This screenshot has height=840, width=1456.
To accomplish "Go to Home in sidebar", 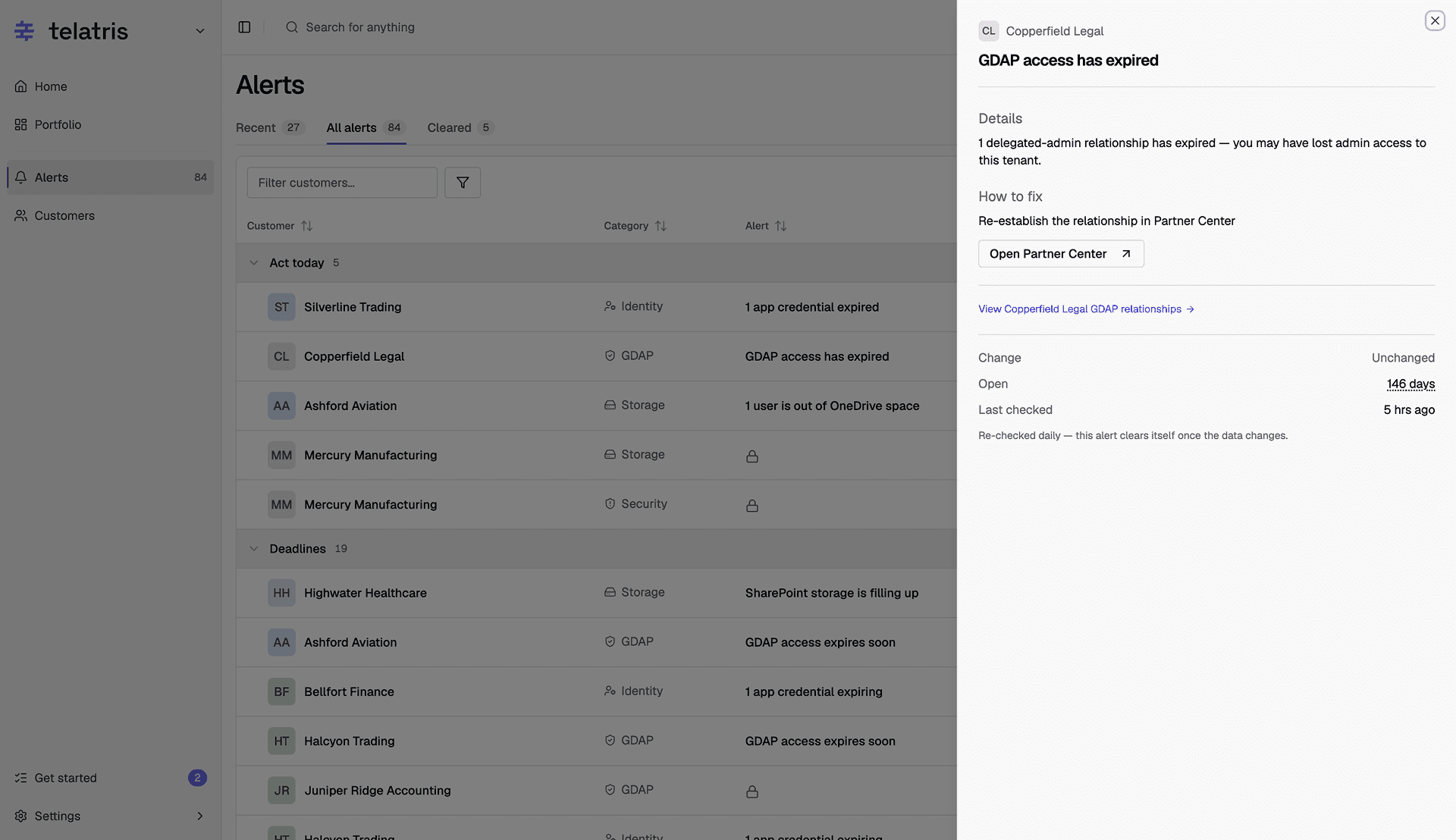I will tap(111, 86).
